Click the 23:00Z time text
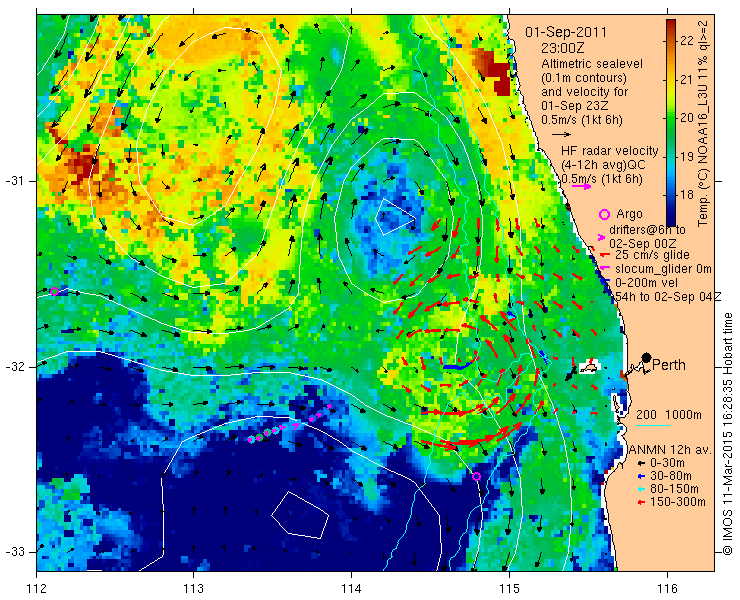740x600 pixels. tap(563, 48)
